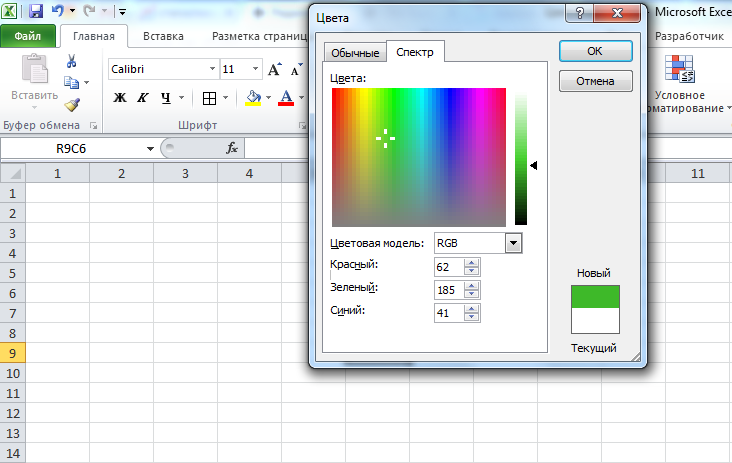Select the Спектр tab in Цвета dialog
Viewport: 732px width, 463px height.
[415, 51]
